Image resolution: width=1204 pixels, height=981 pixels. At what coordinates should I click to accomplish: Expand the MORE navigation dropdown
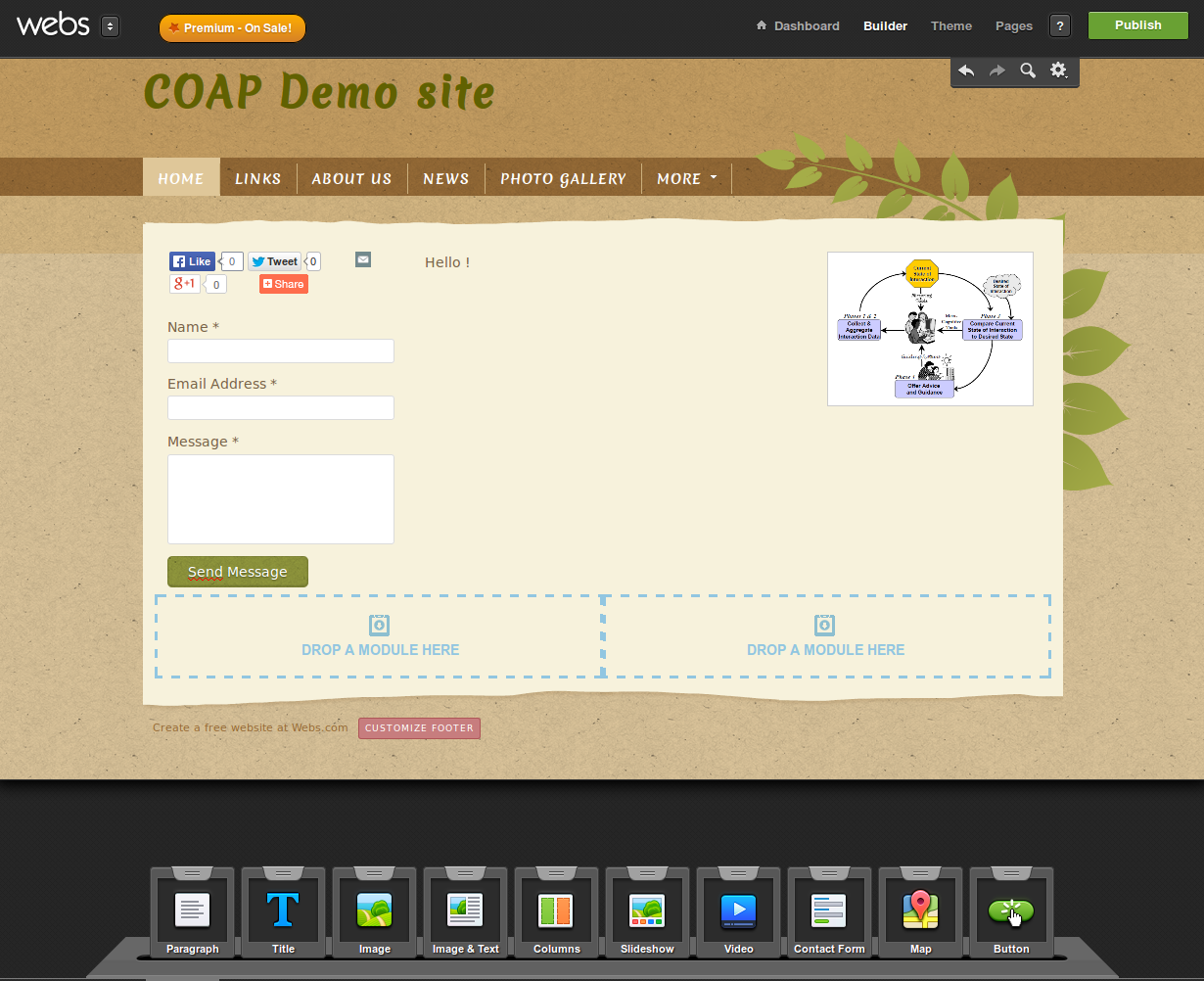pos(687,178)
